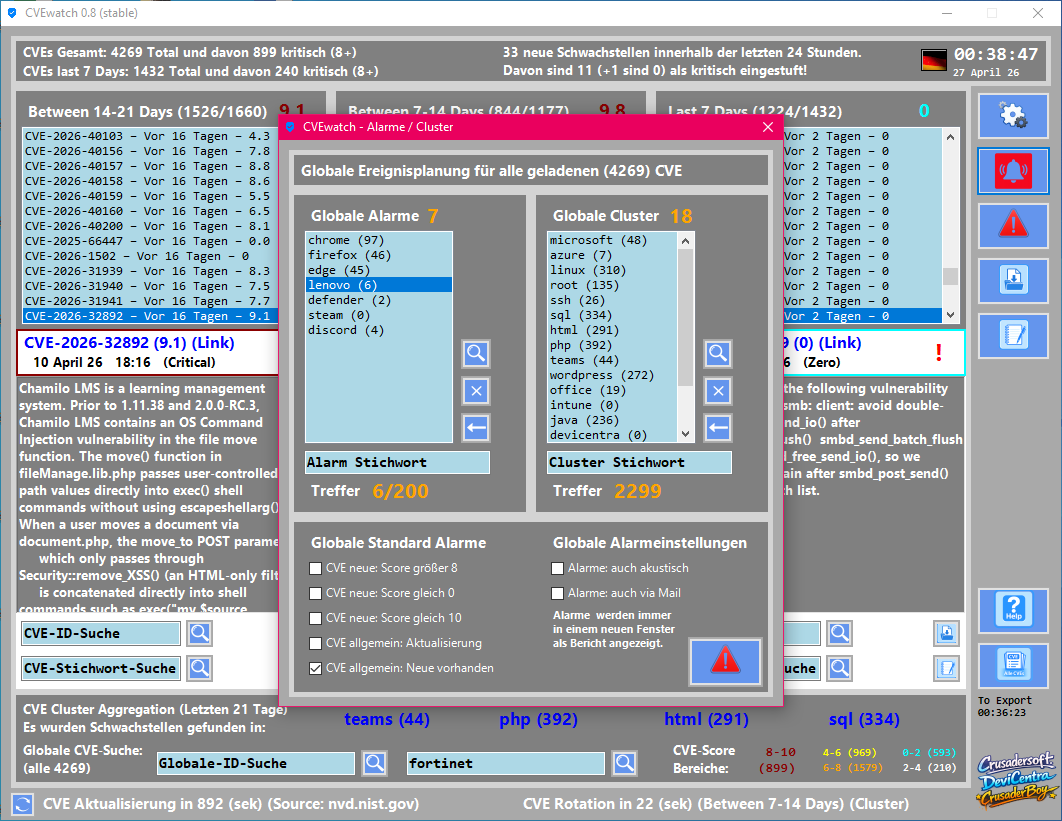Click the html (291) cluster link

pyautogui.click(x=706, y=719)
